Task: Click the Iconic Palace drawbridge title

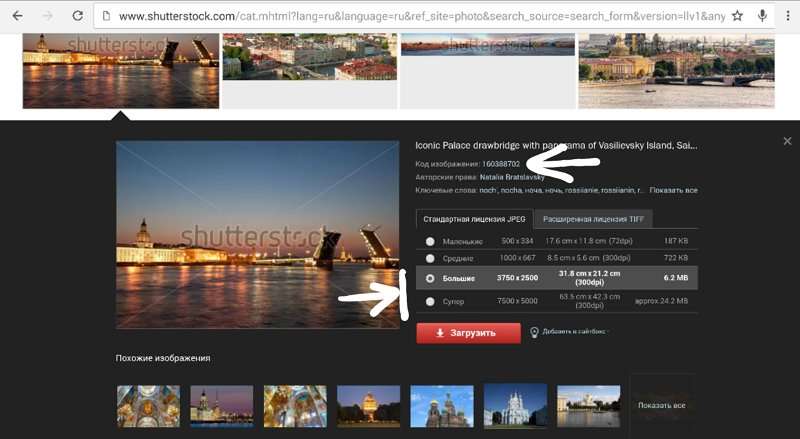Action: coord(556,145)
